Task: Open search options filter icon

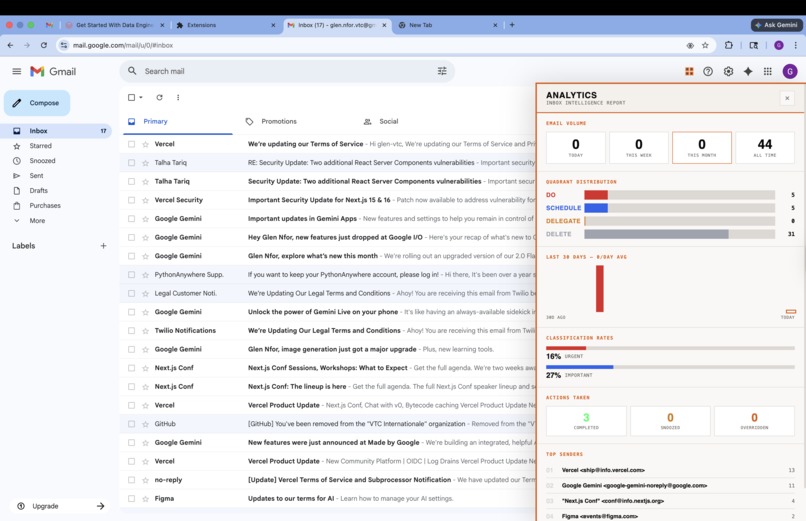Action: [x=442, y=71]
